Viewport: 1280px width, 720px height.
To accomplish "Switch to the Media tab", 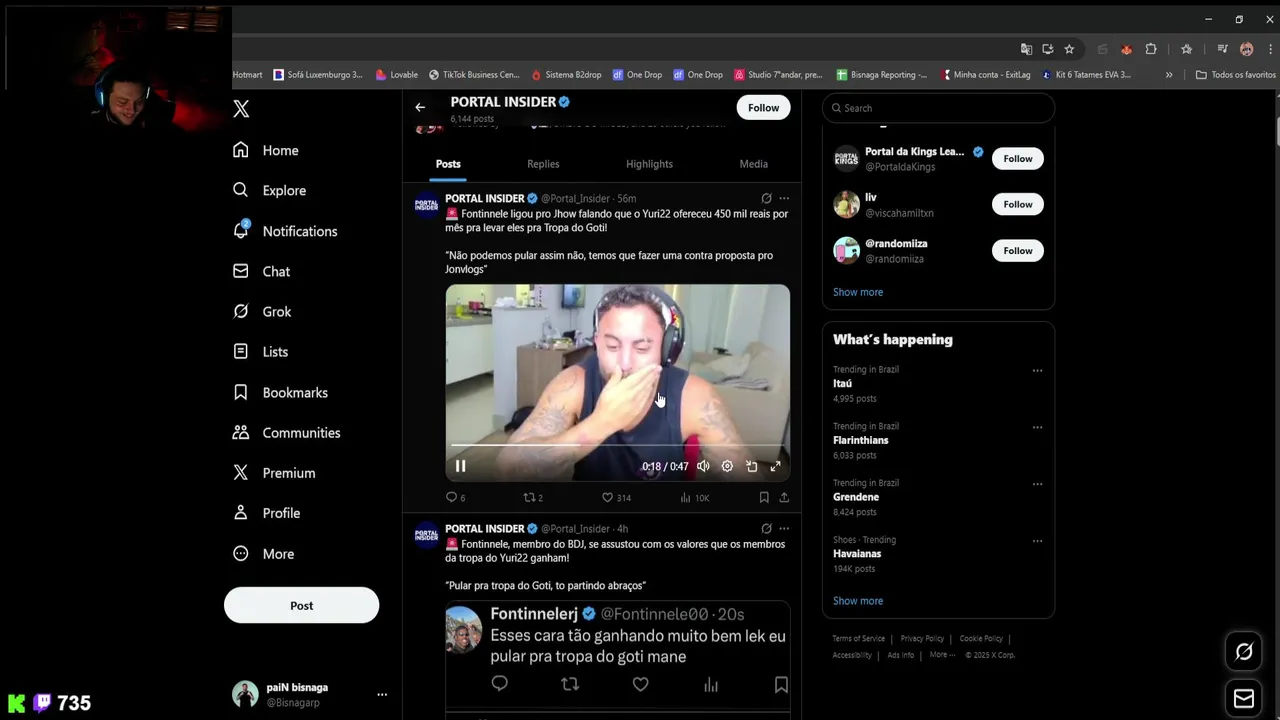I will coord(753,164).
